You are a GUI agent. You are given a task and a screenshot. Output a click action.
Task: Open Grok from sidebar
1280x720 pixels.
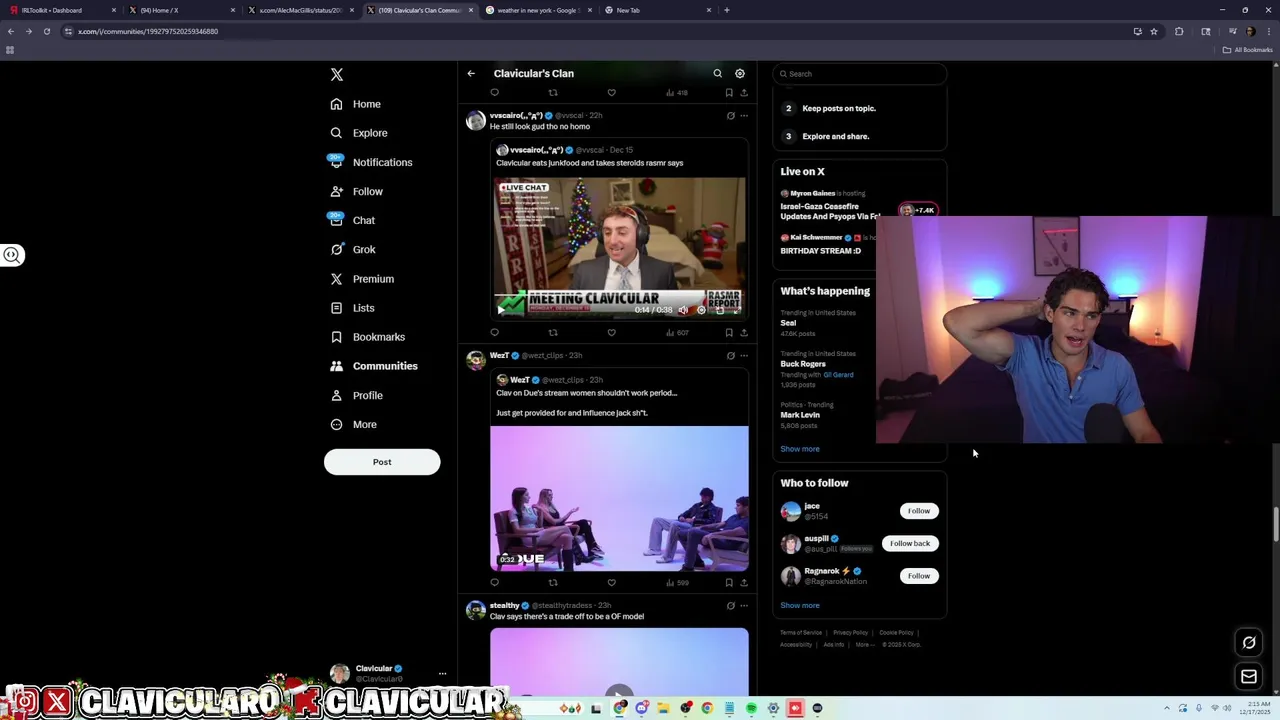coord(352,249)
